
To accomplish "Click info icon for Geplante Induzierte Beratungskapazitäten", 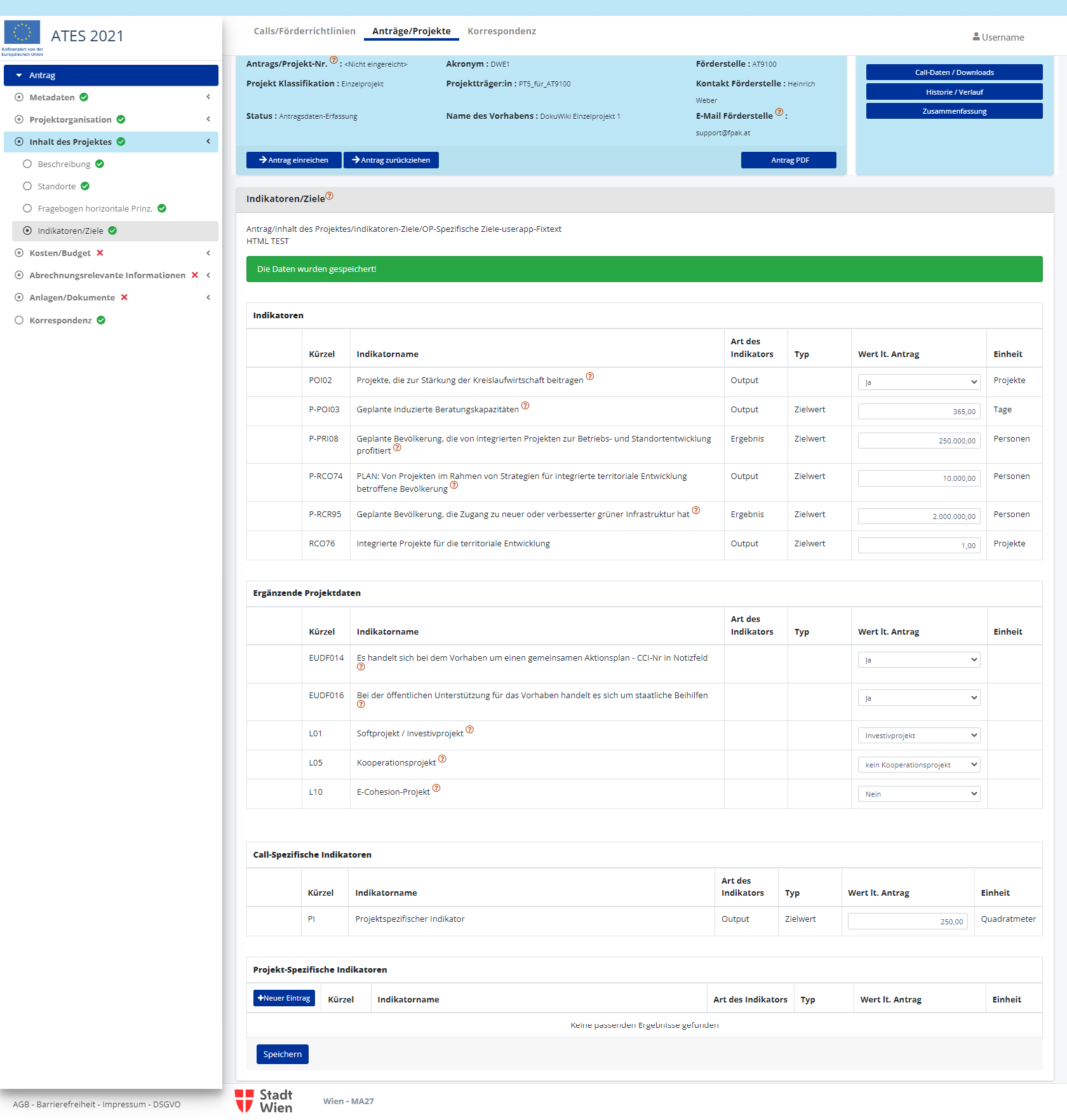I will tap(525, 406).
